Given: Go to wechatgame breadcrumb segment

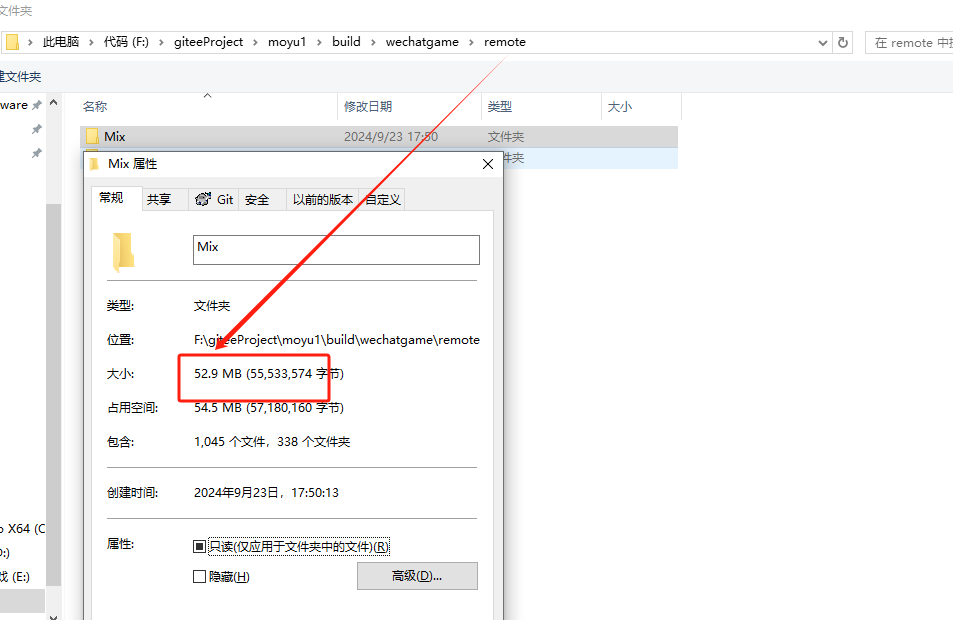Looking at the screenshot, I should [x=422, y=42].
